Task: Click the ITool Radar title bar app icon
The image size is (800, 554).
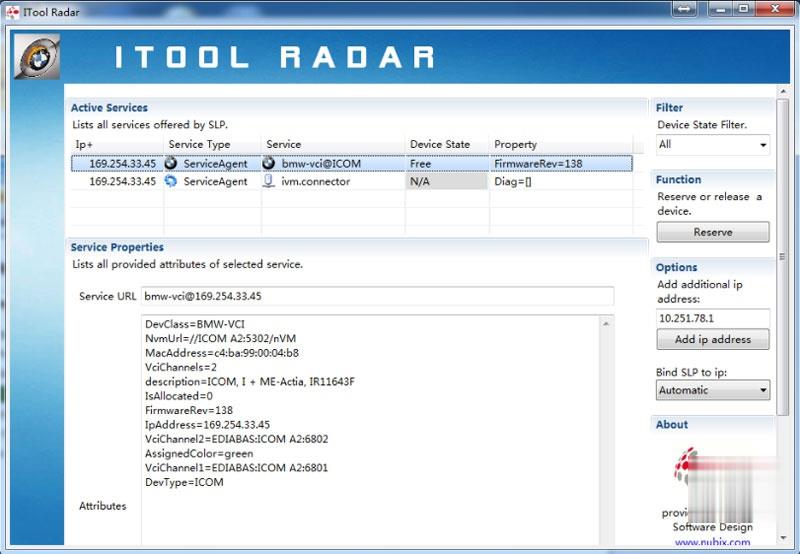Action: tap(12, 11)
